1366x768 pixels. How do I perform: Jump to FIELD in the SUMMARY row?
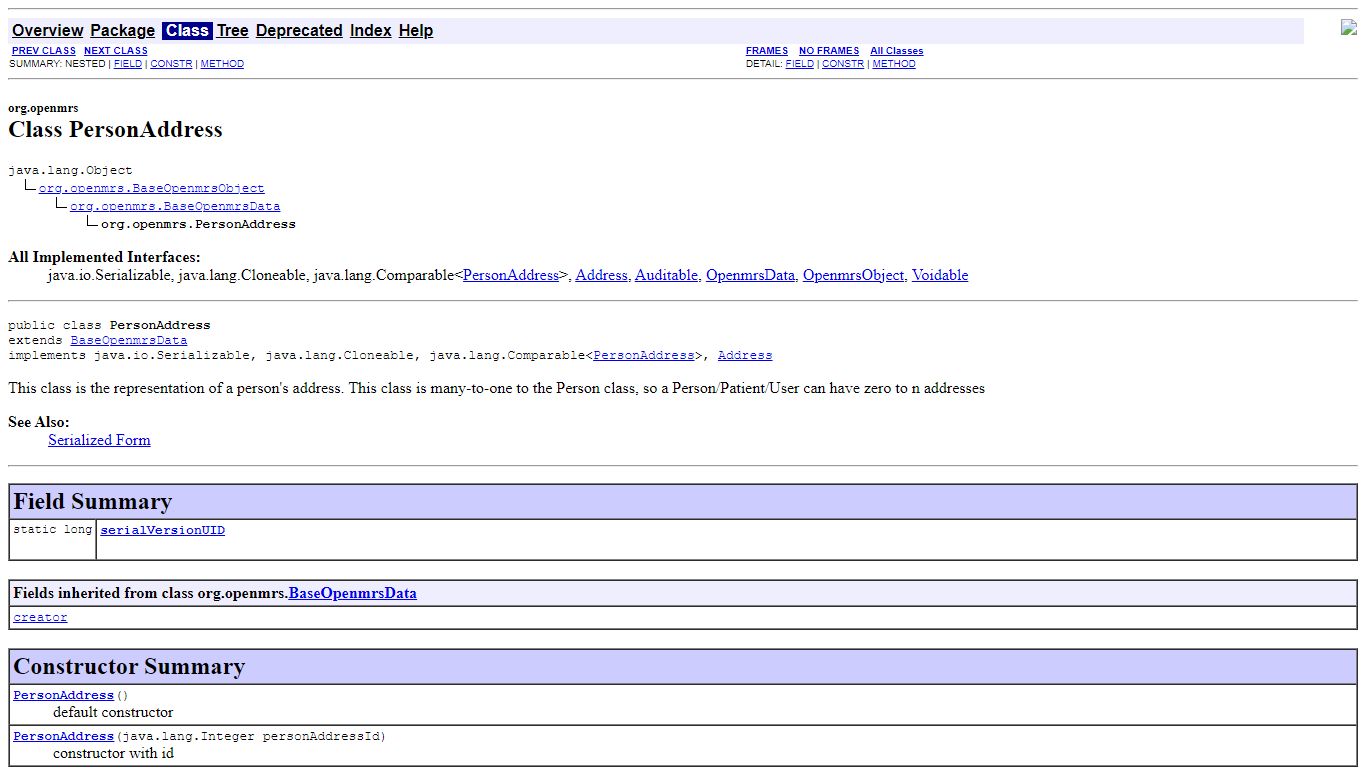[x=128, y=64]
